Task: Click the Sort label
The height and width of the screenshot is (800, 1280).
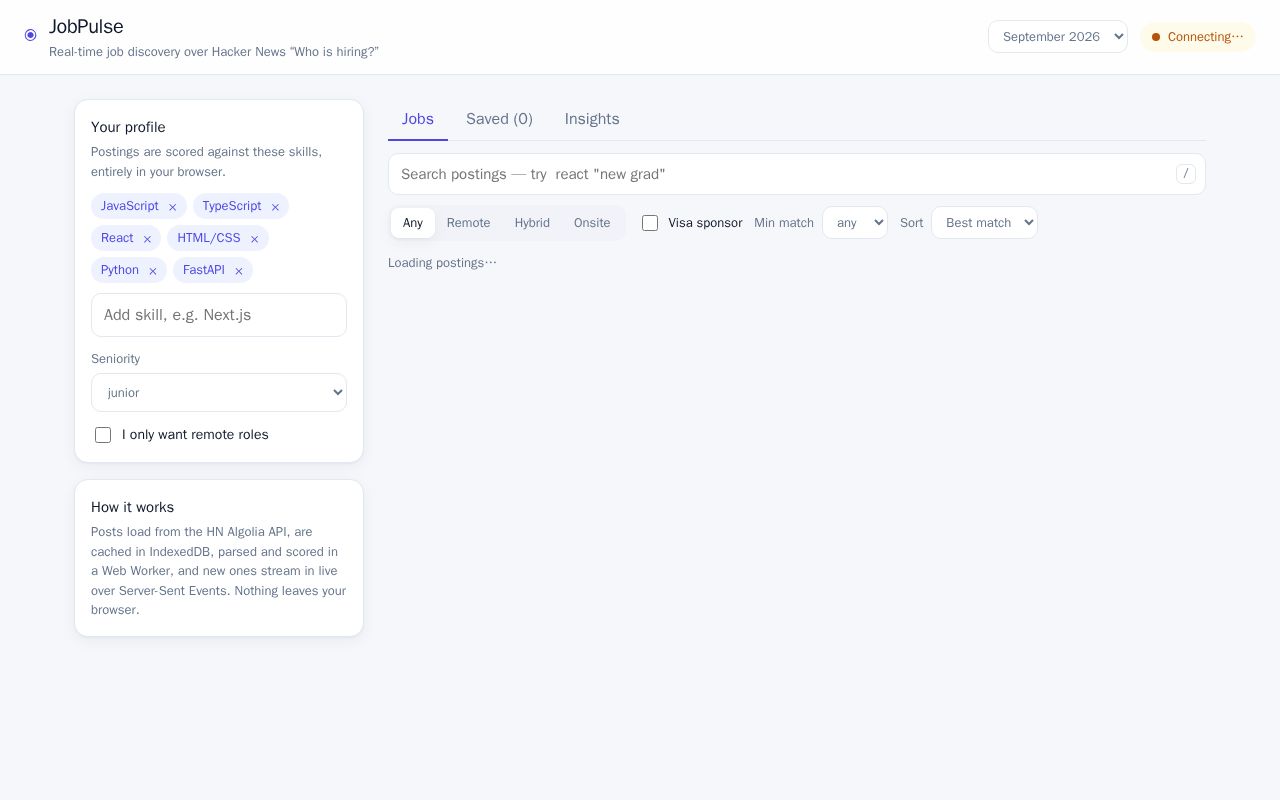Action: coord(911,223)
